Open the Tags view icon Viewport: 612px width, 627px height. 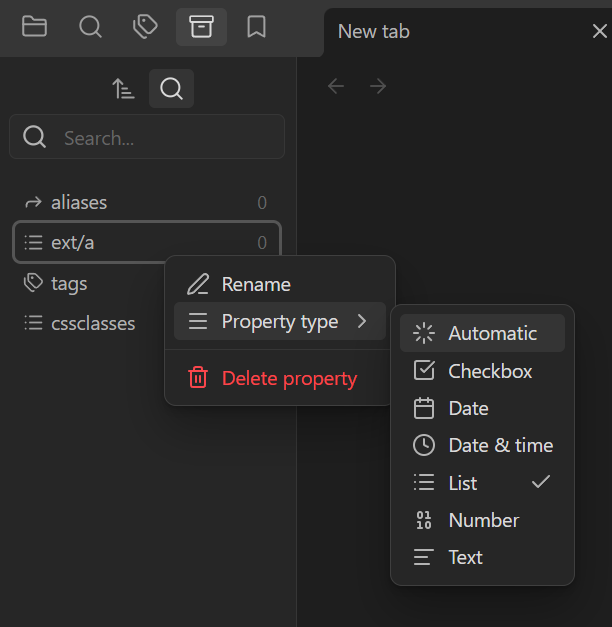tap(146, 27)
